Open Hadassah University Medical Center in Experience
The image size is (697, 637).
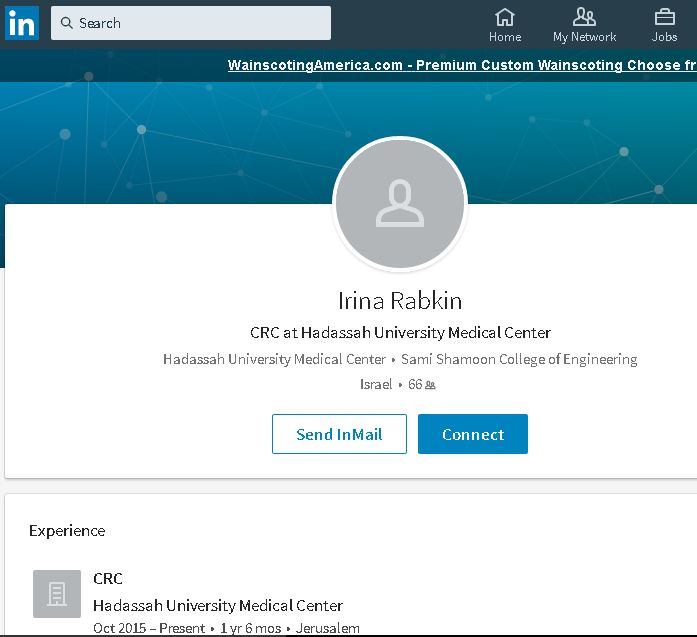click(217, 605)
